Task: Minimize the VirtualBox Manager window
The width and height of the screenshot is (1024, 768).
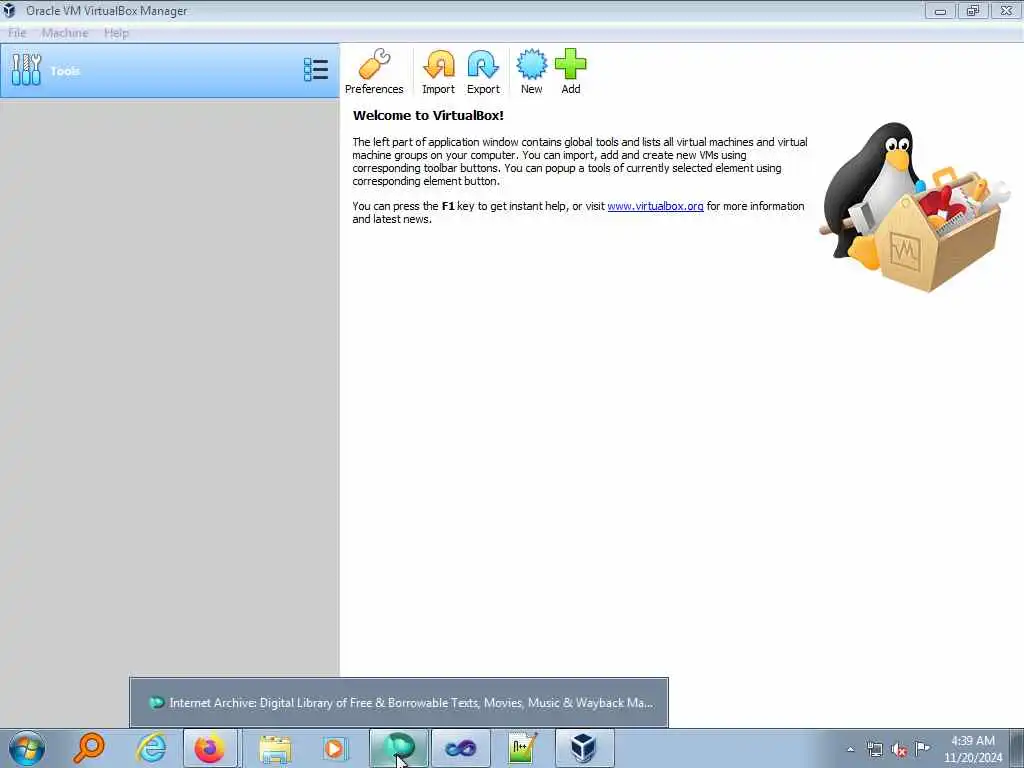Action: click(940, 11)
